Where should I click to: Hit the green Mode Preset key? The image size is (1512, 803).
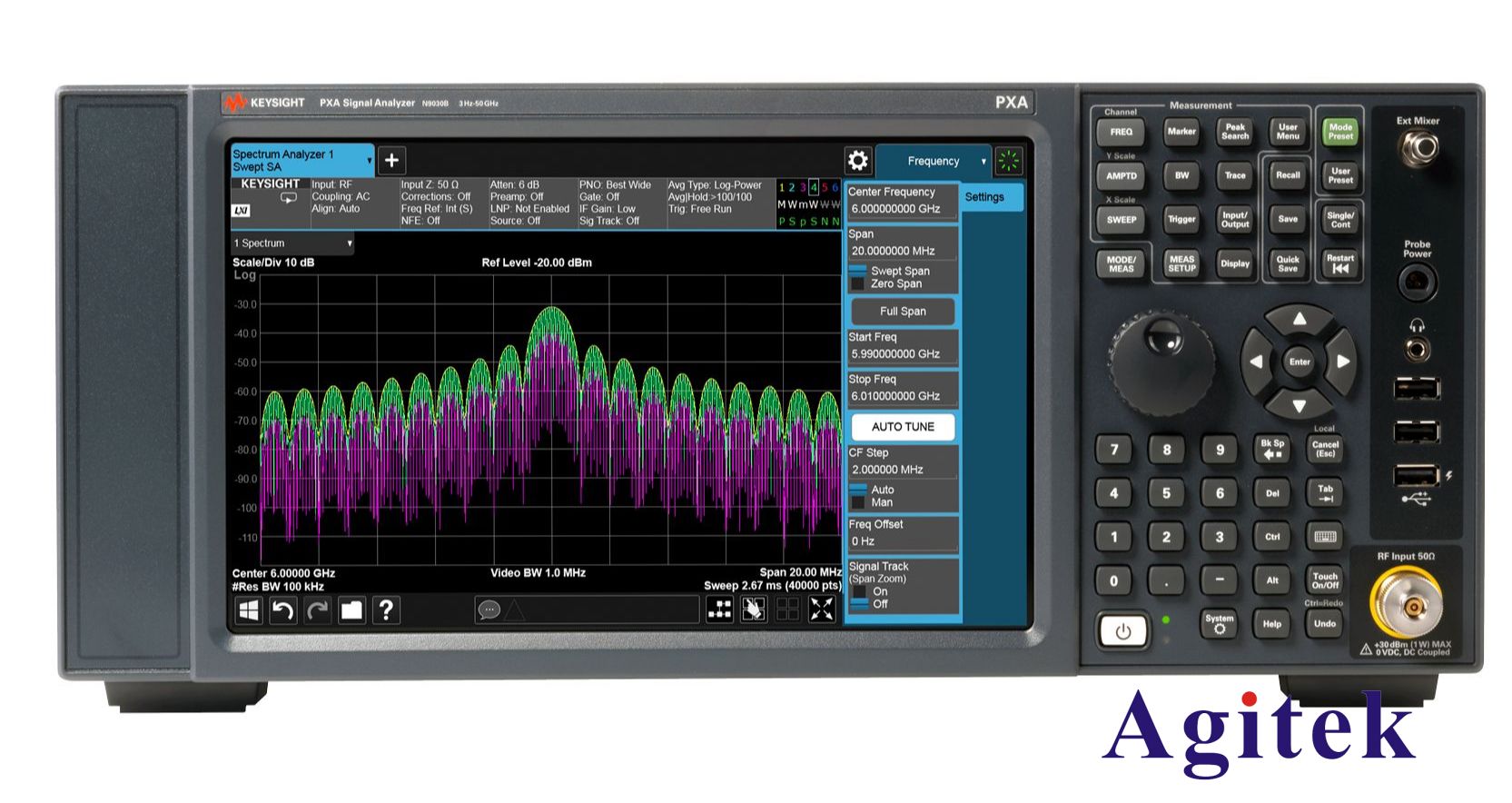(1340, 132)
